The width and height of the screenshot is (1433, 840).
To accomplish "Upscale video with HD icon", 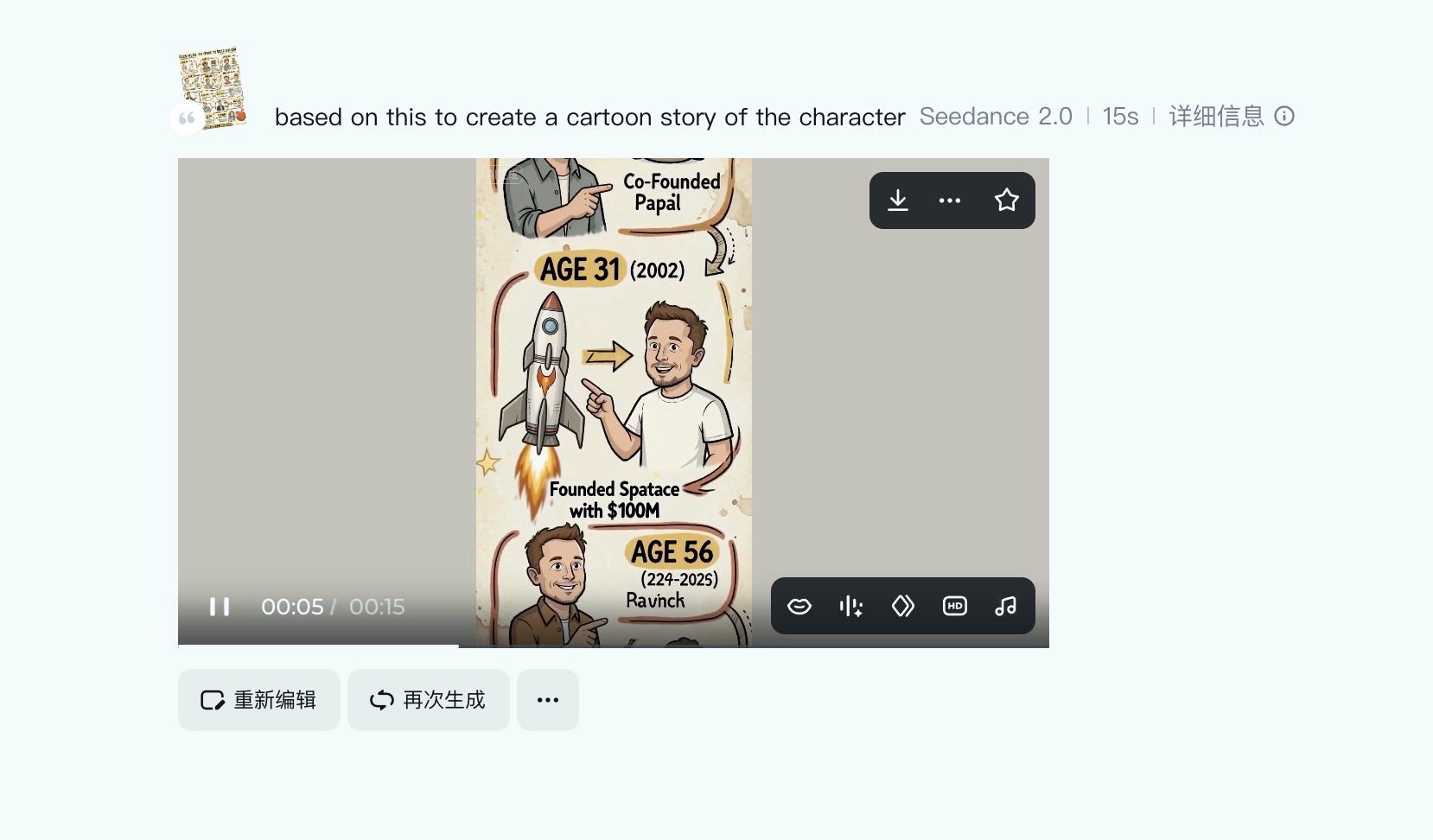I will [955, 606].
